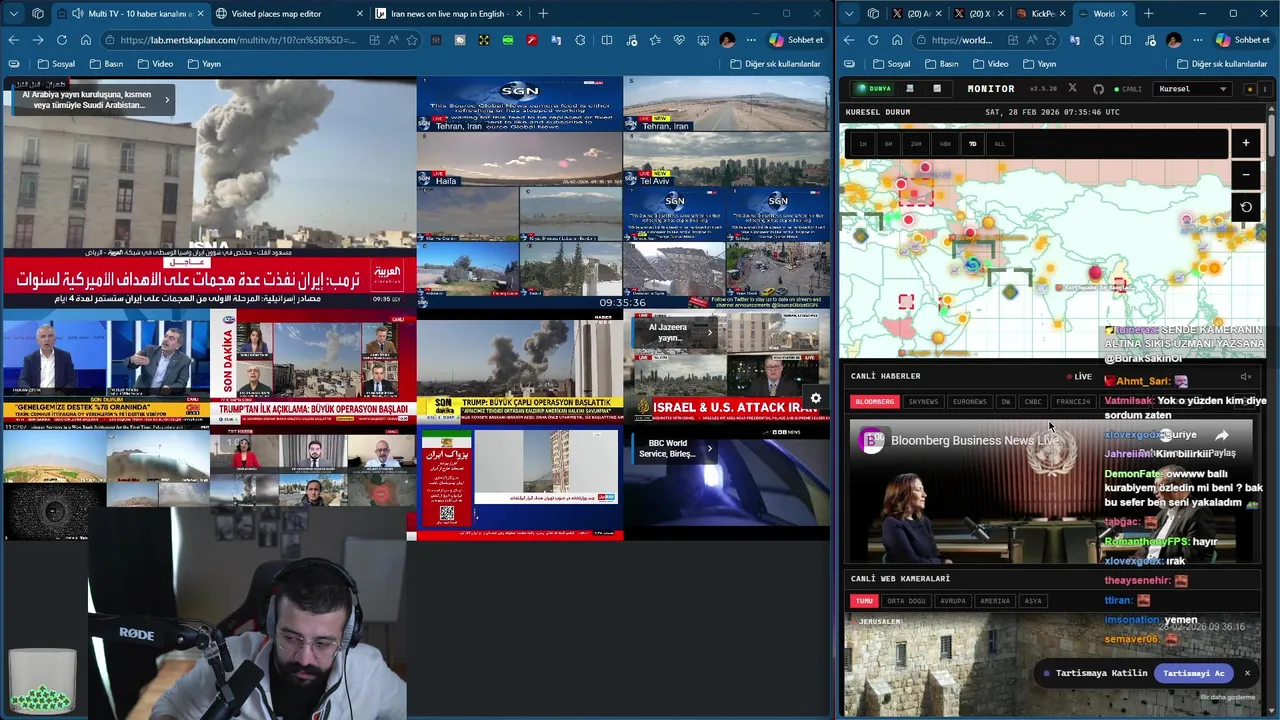
Task: Switch to Iran news on live map tab
Action: coord(448,13)
